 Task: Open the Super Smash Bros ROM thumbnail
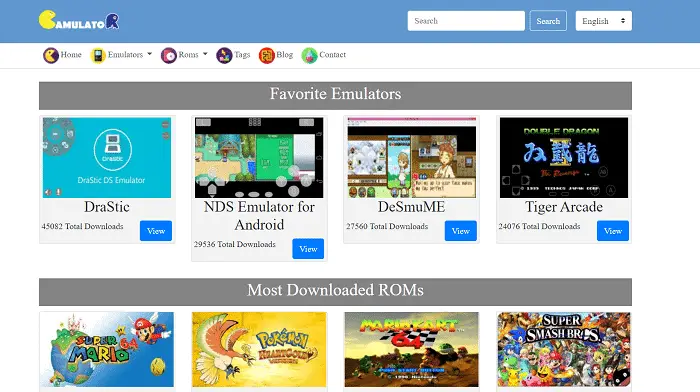[564, 350]
